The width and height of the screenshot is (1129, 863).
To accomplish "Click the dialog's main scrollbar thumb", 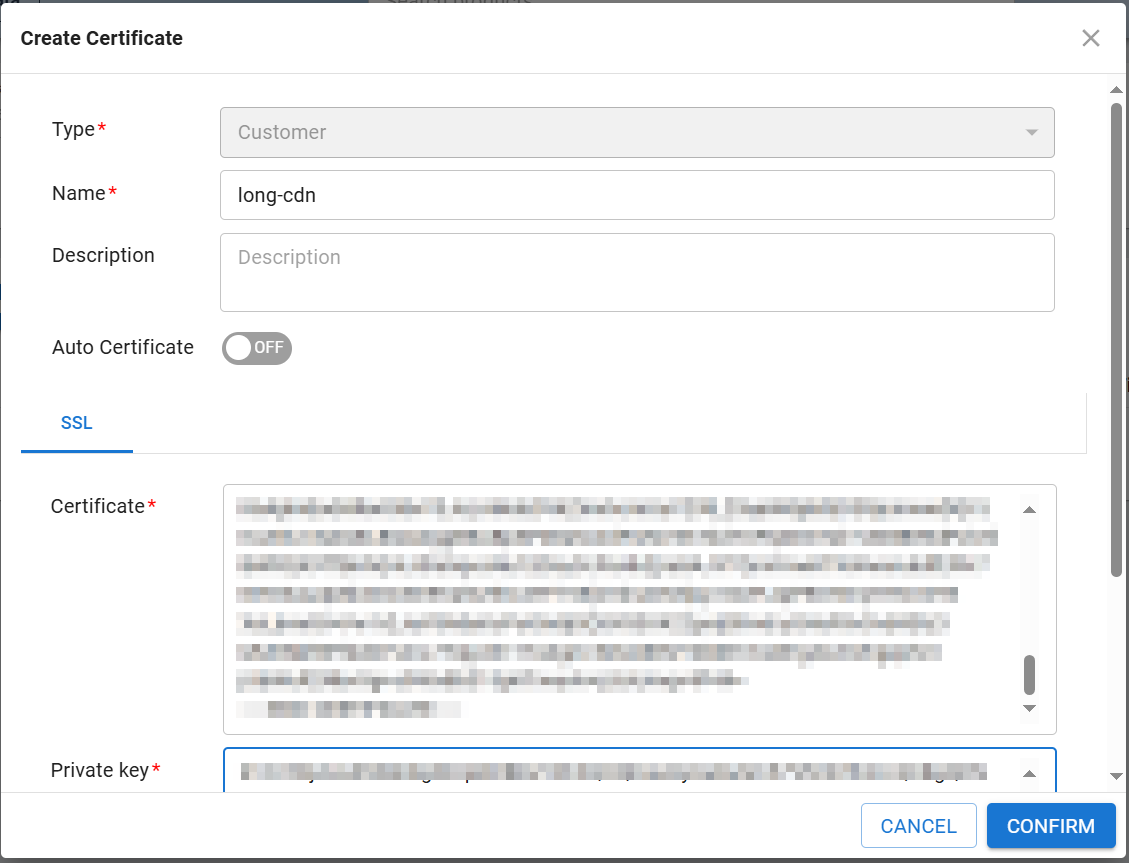I will coord(1116,340).
